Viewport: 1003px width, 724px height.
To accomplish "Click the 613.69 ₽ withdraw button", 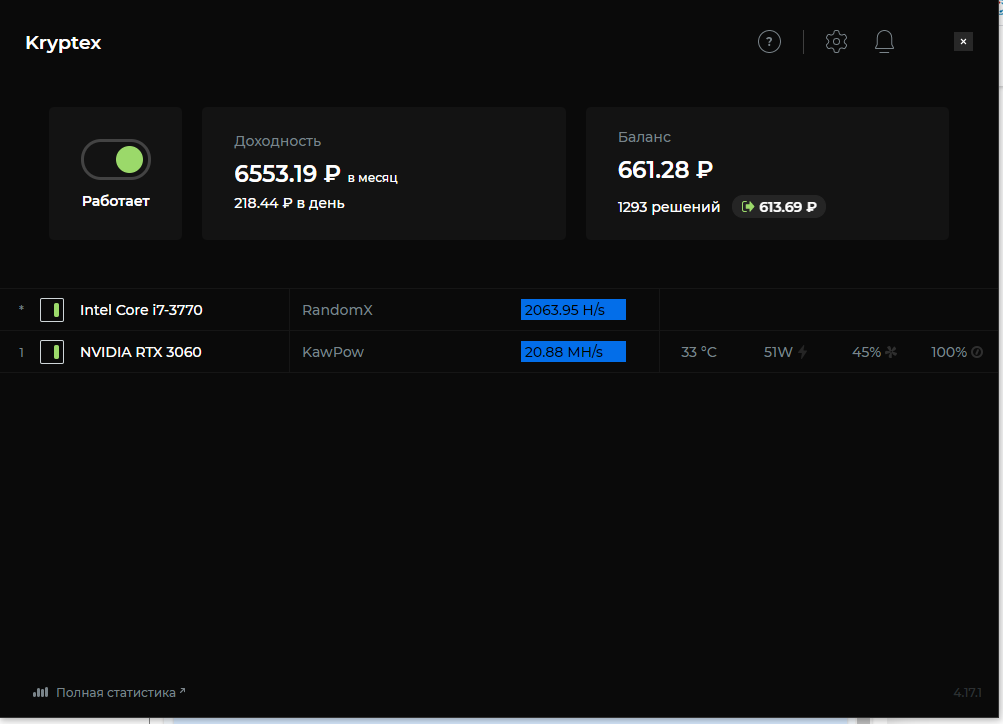I will point(778,207).
